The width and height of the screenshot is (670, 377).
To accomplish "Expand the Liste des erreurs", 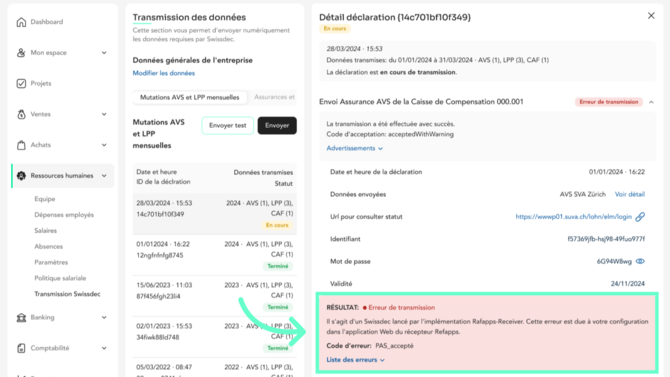I will click(x=356, y=360).
